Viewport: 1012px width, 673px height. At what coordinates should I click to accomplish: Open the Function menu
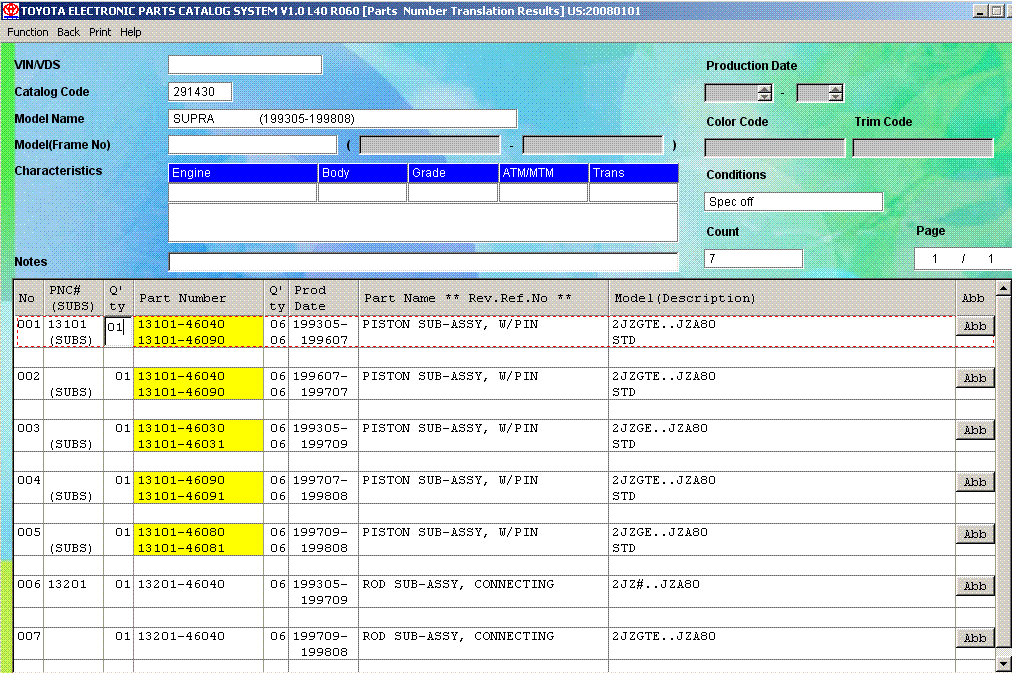[x=28, y=32]
